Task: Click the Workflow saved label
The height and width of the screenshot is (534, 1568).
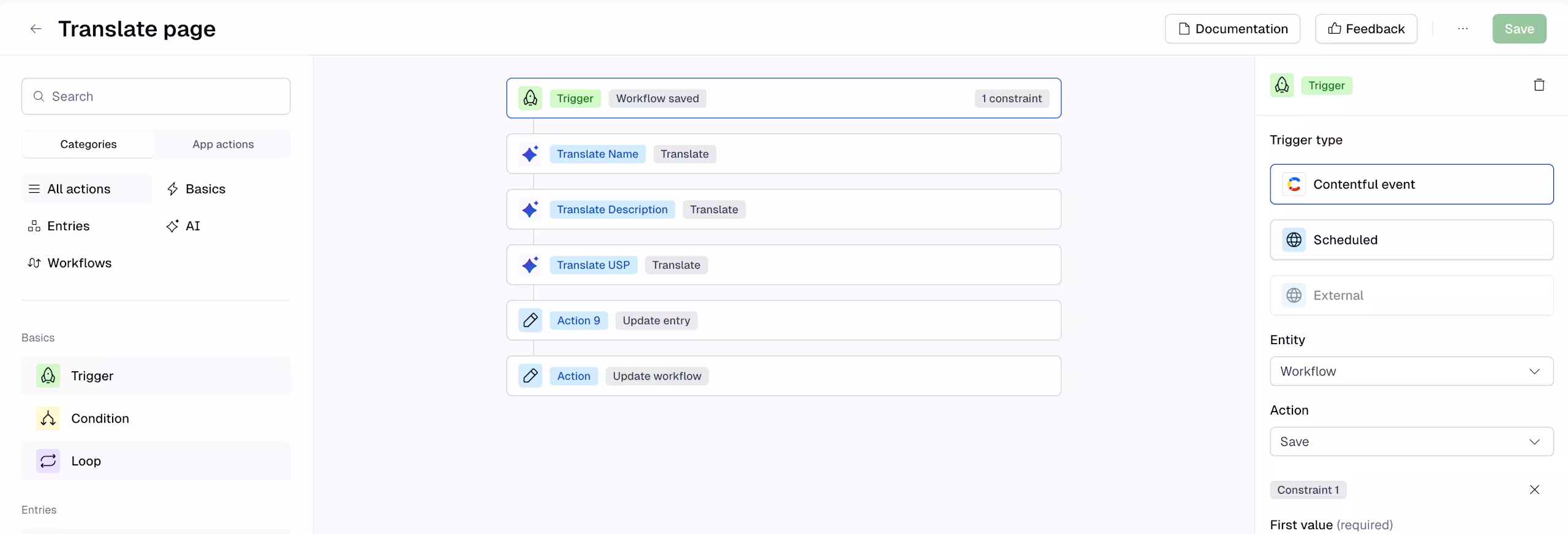Action: (x=657, y=98)
